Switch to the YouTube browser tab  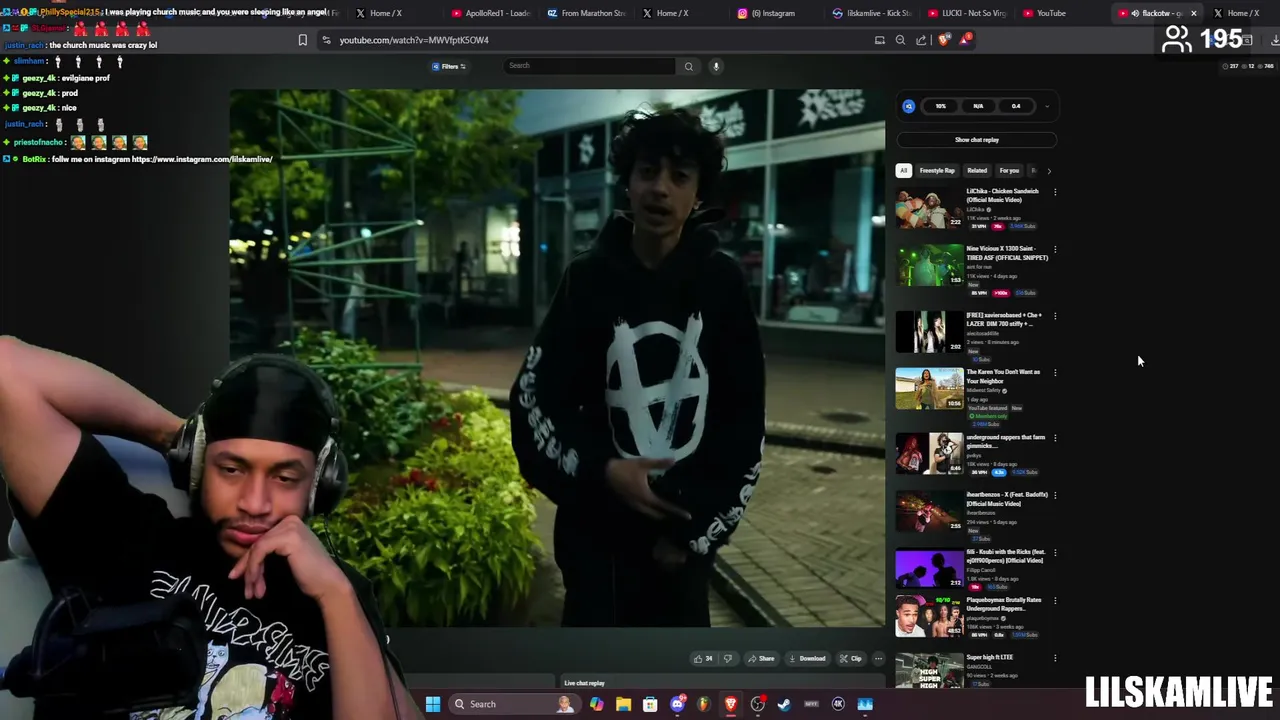point(1062,13)
